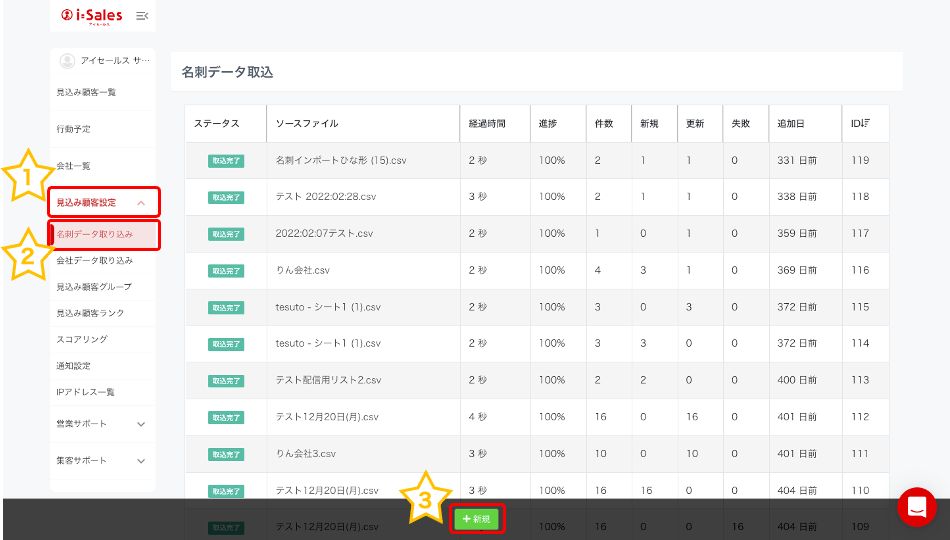Click the i:Sales logo
The width and height of the screenshot is (950, 540).
point(93,15)
